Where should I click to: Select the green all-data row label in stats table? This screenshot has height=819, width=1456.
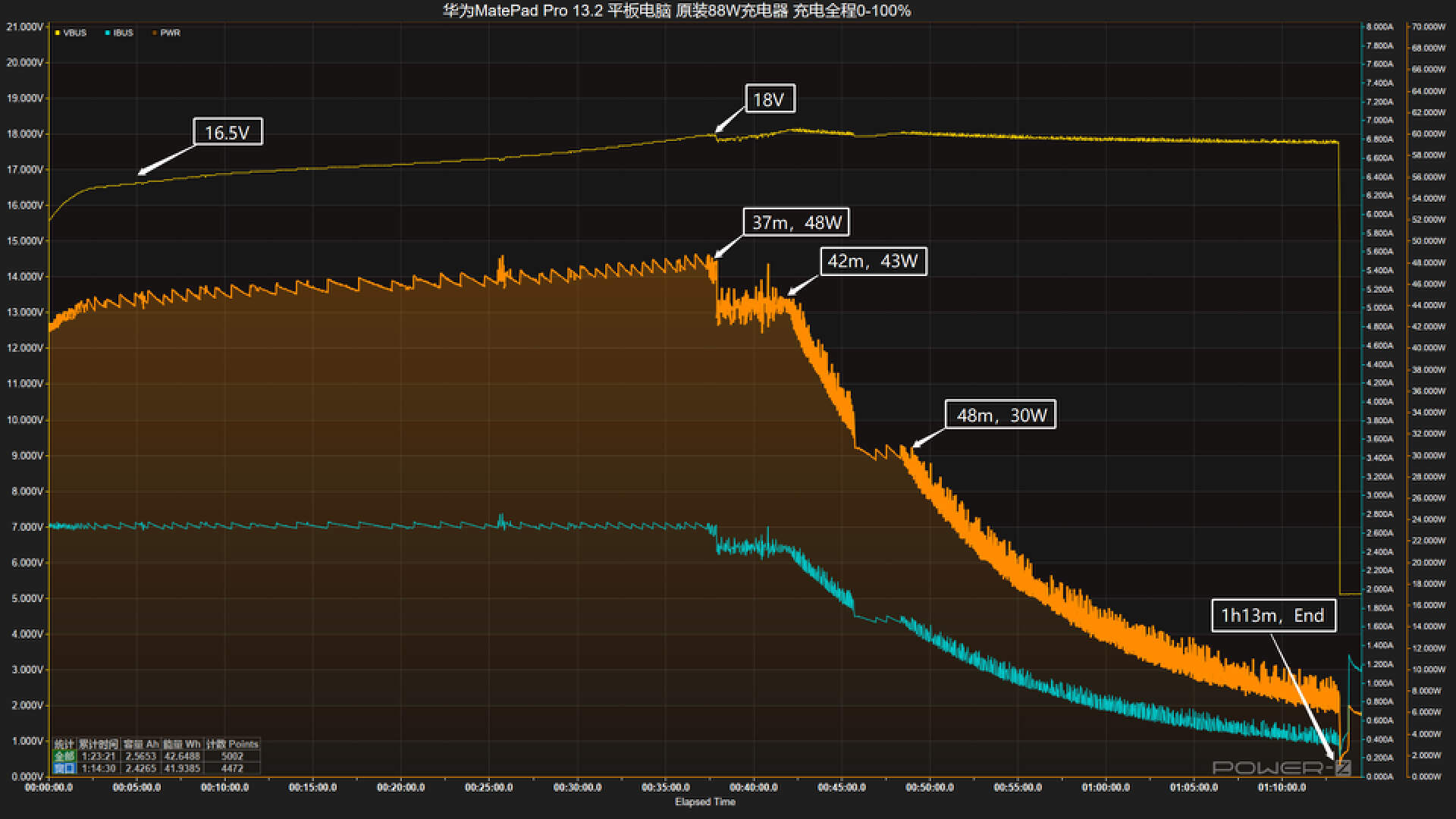(64, 756)
